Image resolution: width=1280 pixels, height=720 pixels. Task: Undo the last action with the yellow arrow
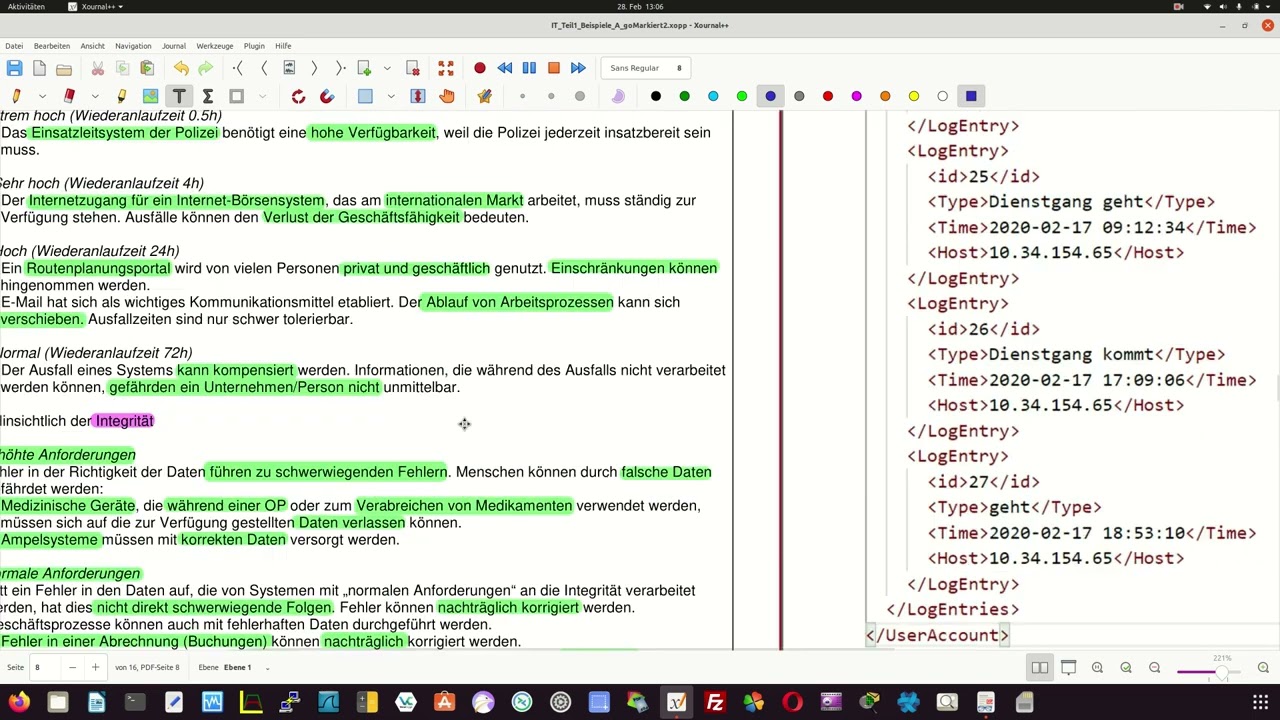click(x=181, y=68)
